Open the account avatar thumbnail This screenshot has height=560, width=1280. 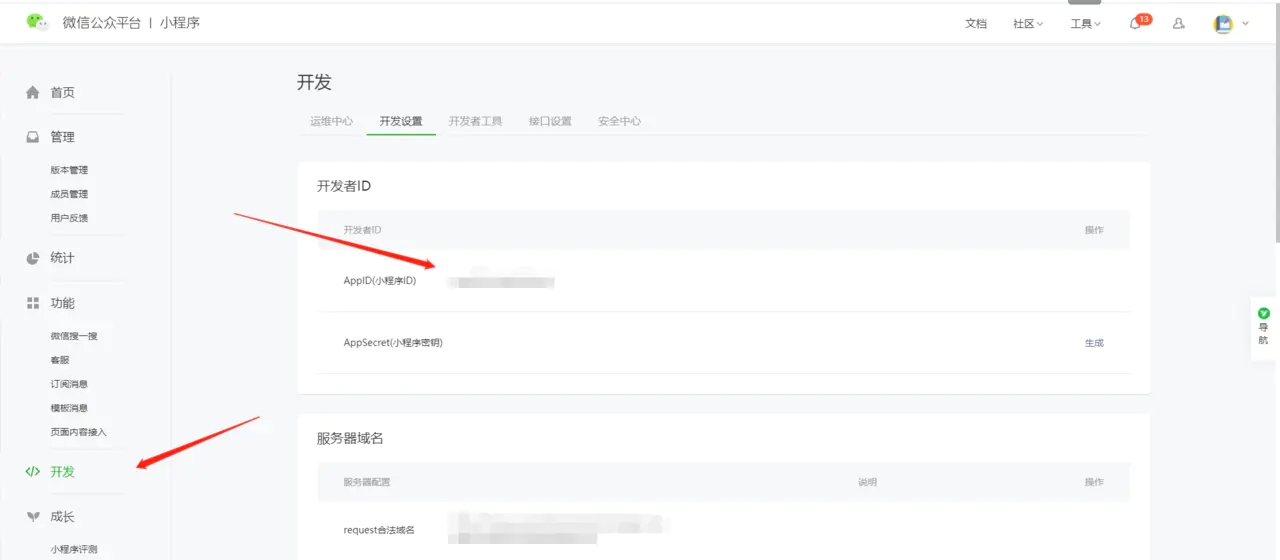tap(1223, 23)
